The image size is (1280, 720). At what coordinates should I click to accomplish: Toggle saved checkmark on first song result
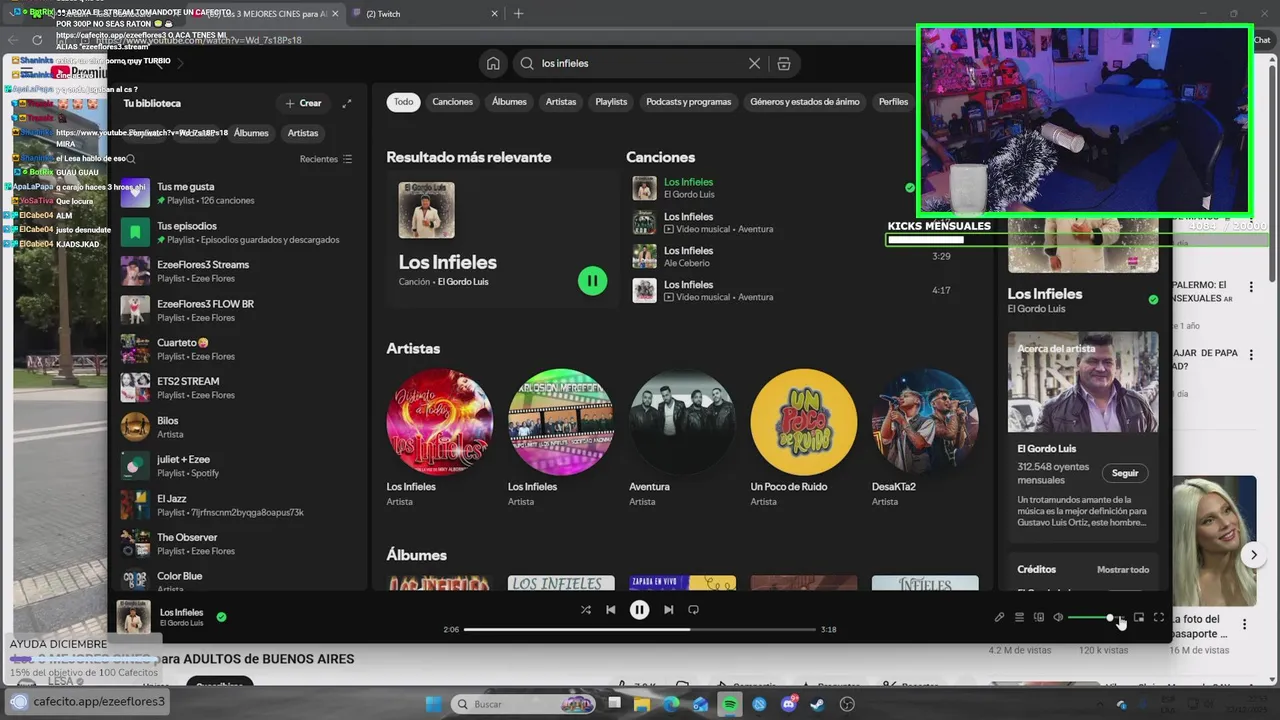pyautogui.click(x=910, y=188)
